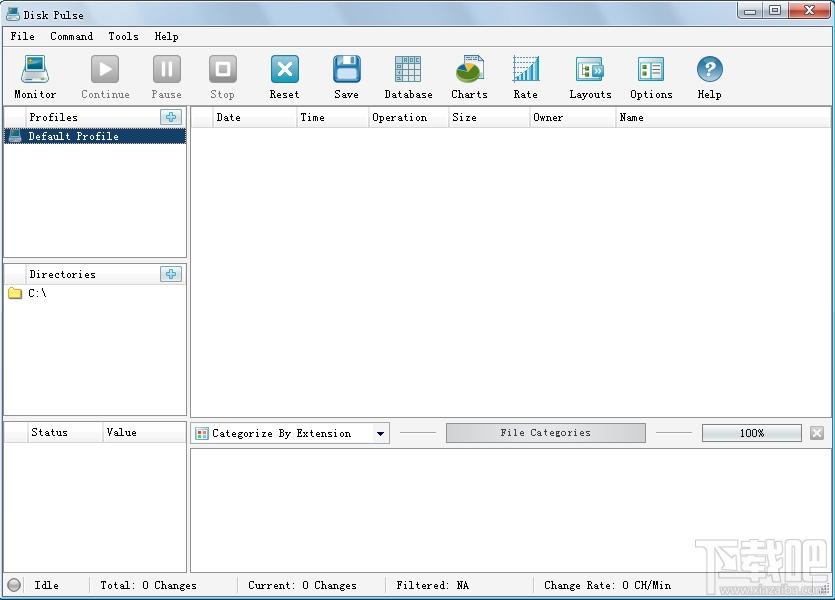Open the File menu

22,36
